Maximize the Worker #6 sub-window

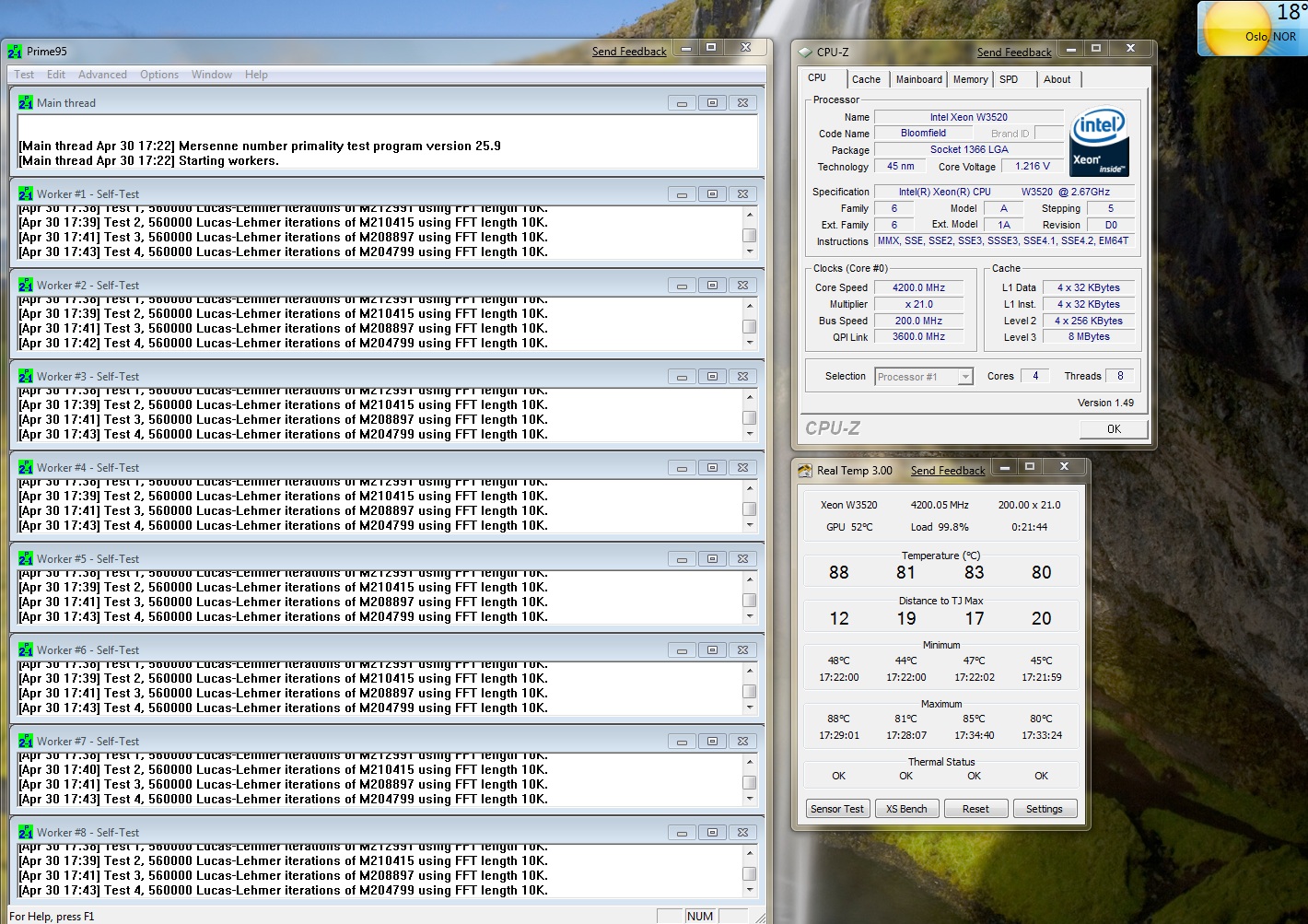[x=712, y=650]
